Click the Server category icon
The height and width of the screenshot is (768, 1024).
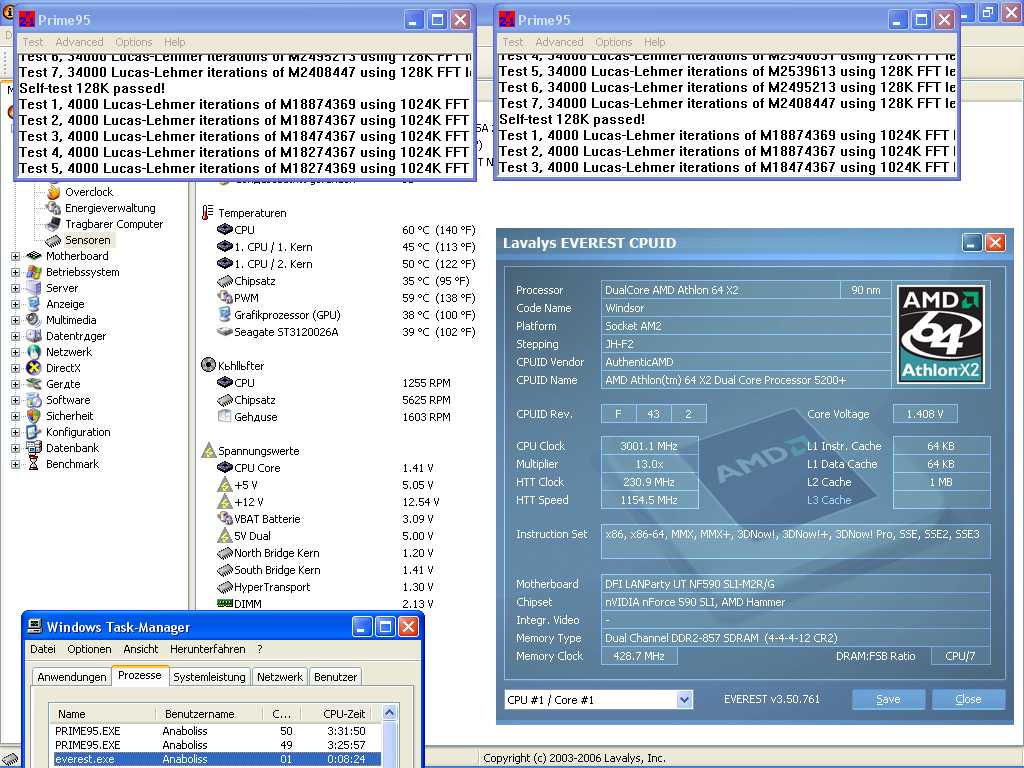34,288
